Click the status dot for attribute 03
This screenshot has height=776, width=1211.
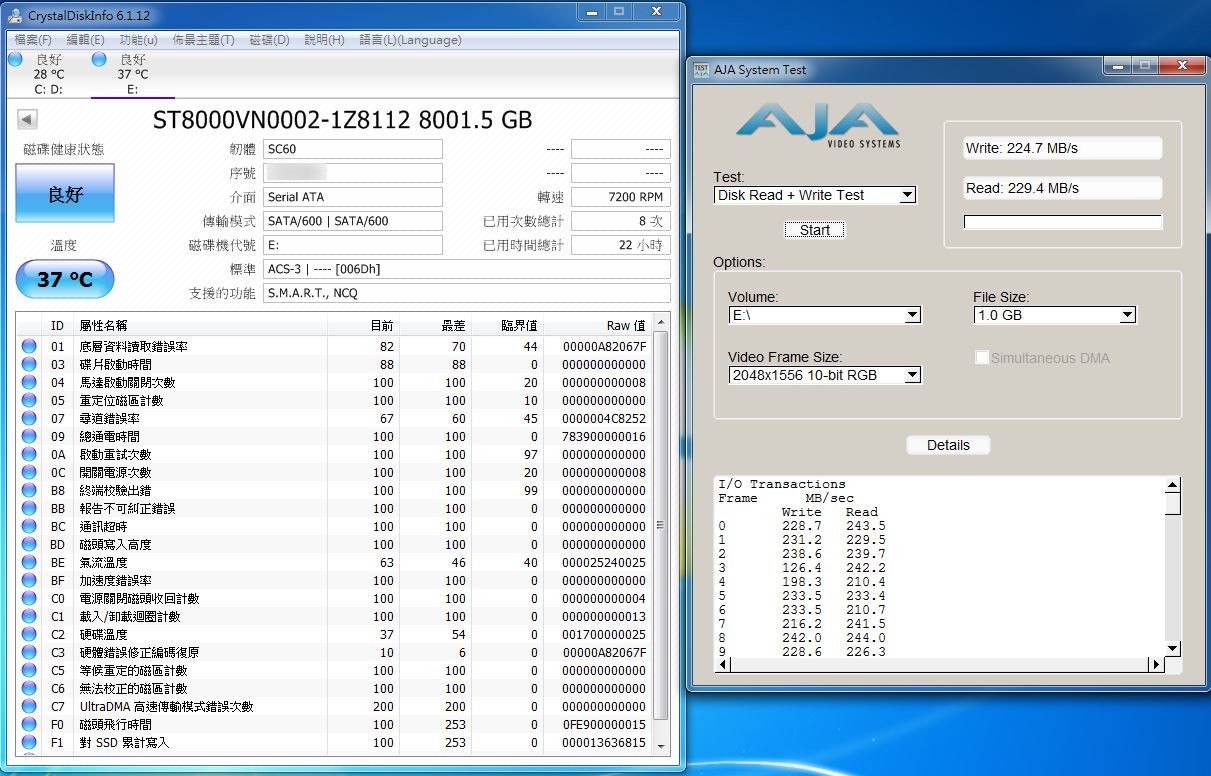(x=29, y=364)
